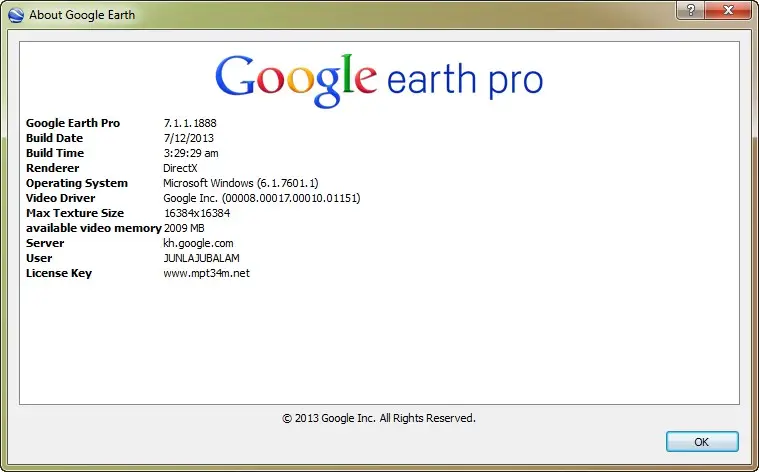Image resolution: width=759 pixels, height=472 pixels.
Task: Click the License Key label
Action: tap(59, 273)
